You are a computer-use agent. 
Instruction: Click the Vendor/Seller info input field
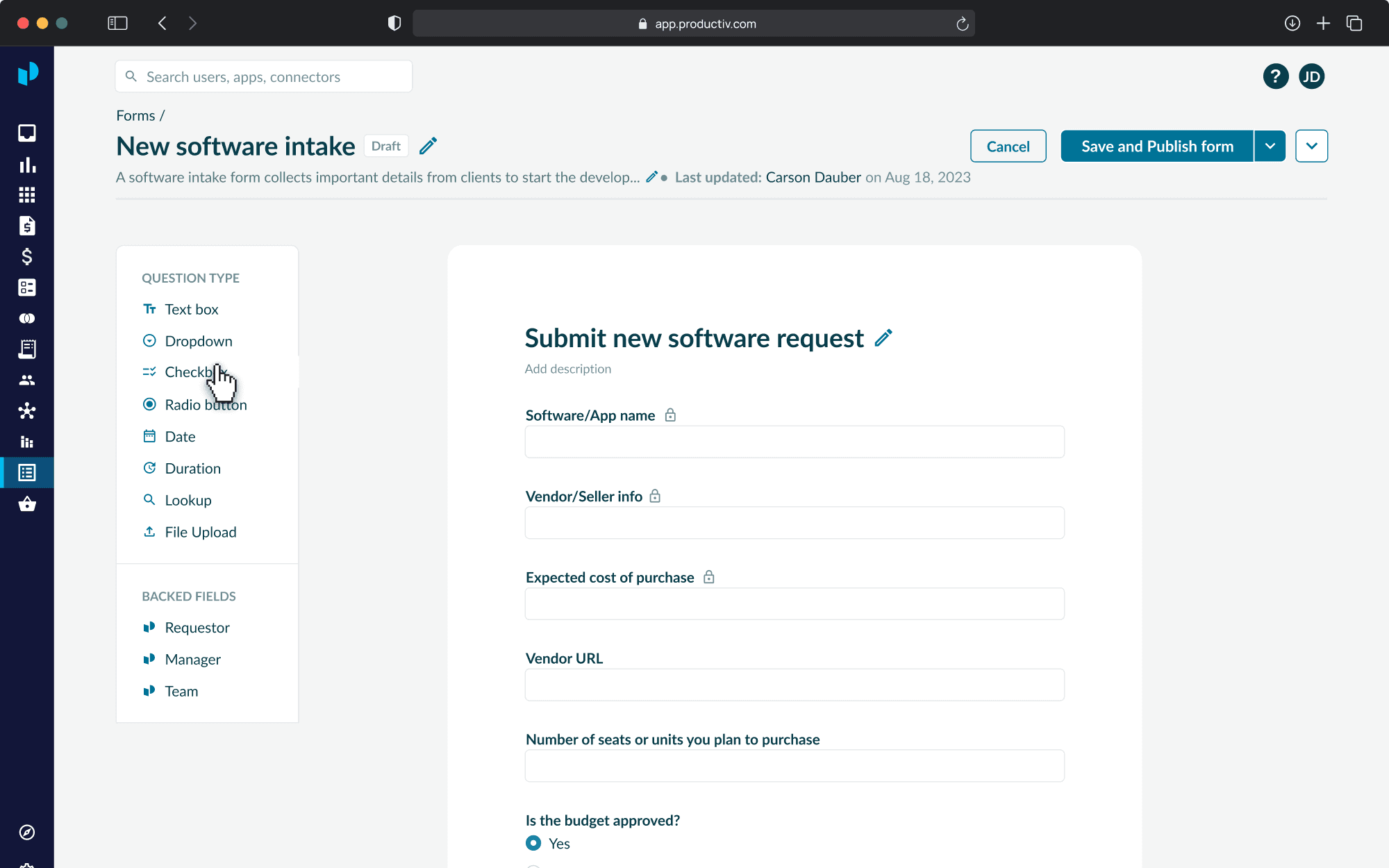tap(795, 523)
